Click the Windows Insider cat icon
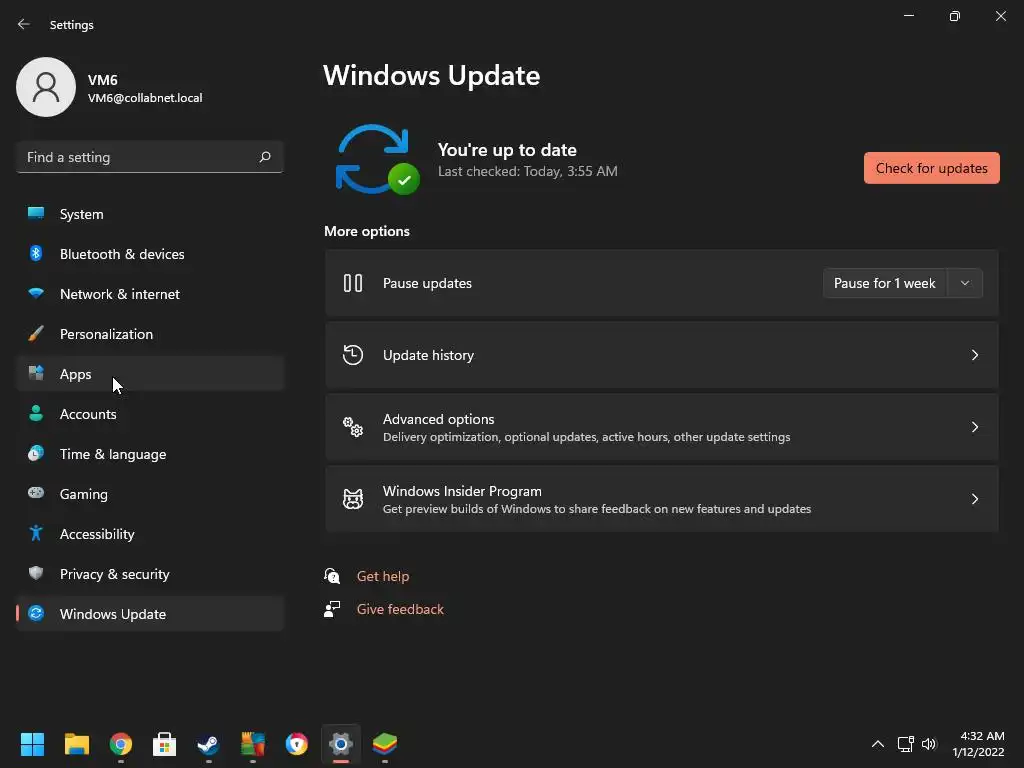Screen dimensions: 1024x768 click(353, 499)
